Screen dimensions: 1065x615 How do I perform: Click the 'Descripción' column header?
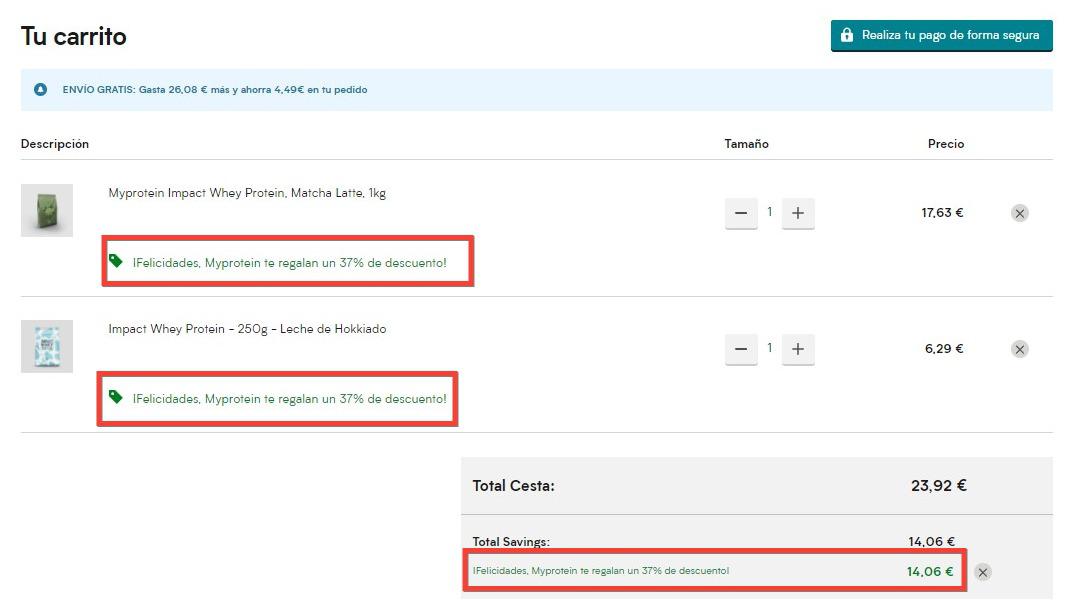(x=55, y=143)
